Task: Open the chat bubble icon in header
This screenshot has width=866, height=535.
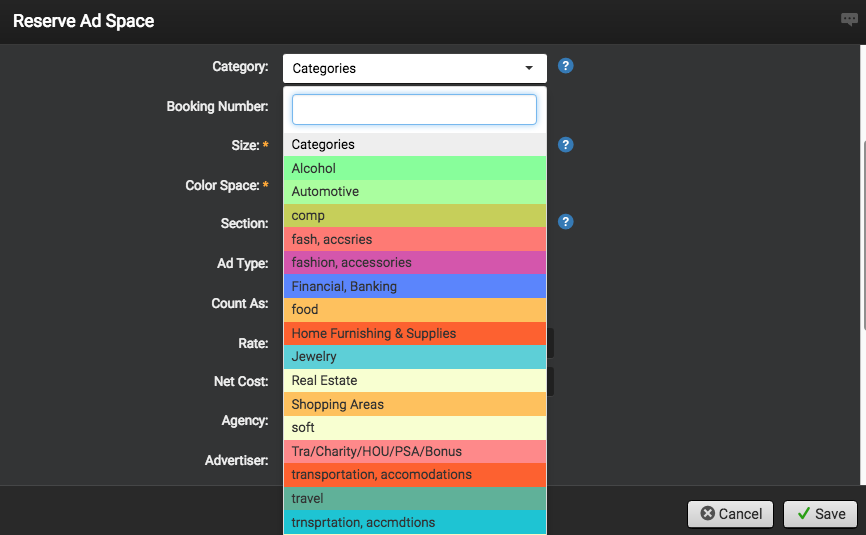Action: [849, 20]
